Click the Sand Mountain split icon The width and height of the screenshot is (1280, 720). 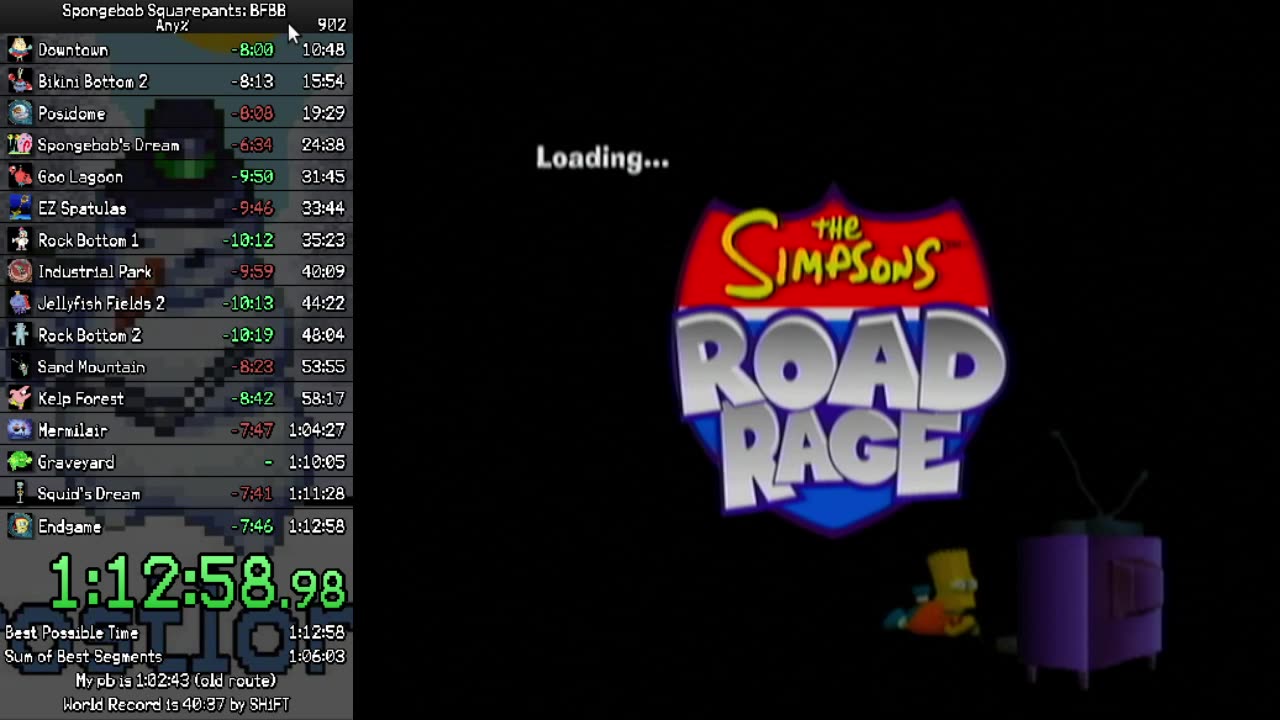[20, 367]
